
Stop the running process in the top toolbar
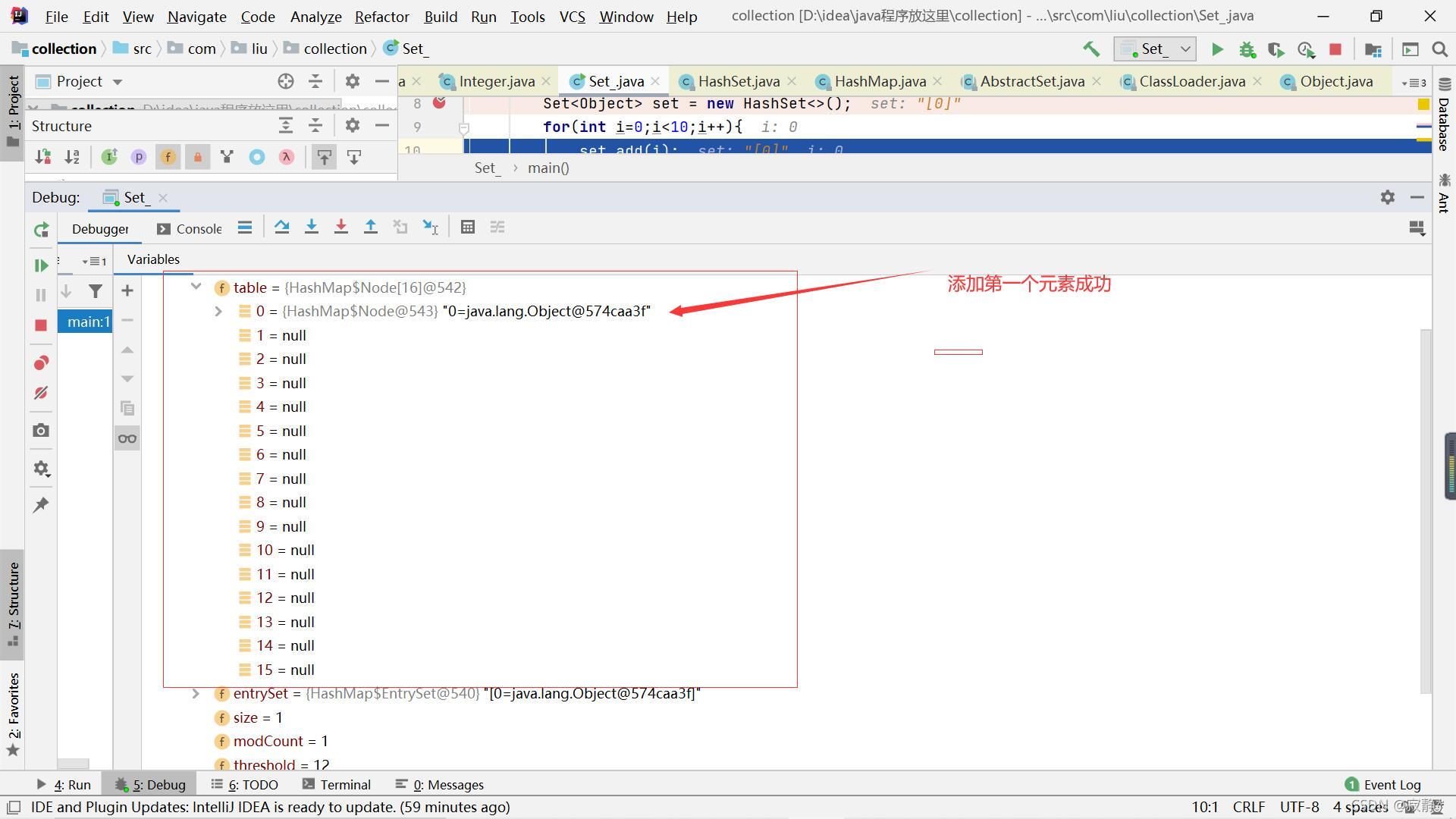tap(1335, 49)
